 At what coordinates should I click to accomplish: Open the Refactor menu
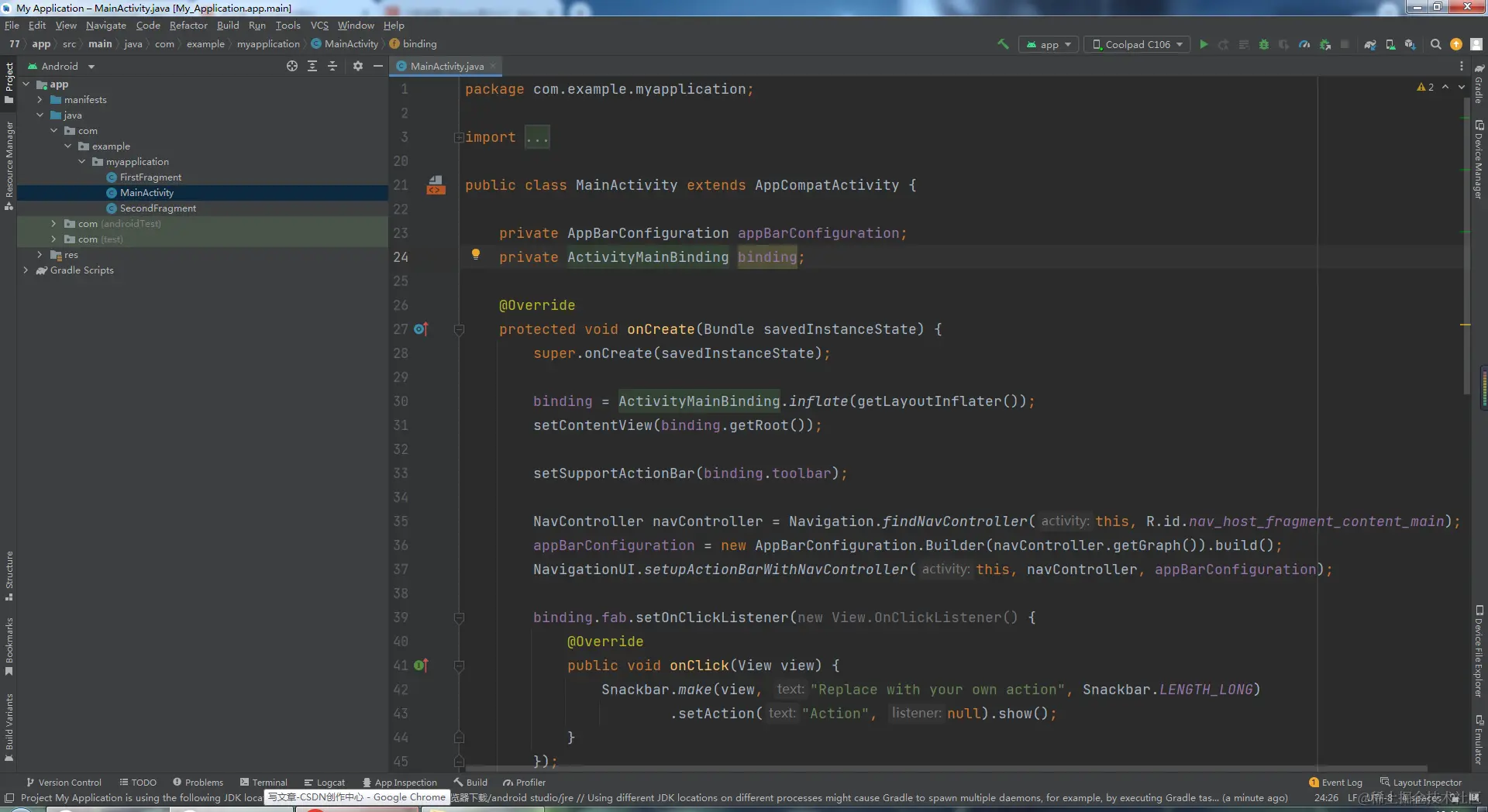[188, 26]
